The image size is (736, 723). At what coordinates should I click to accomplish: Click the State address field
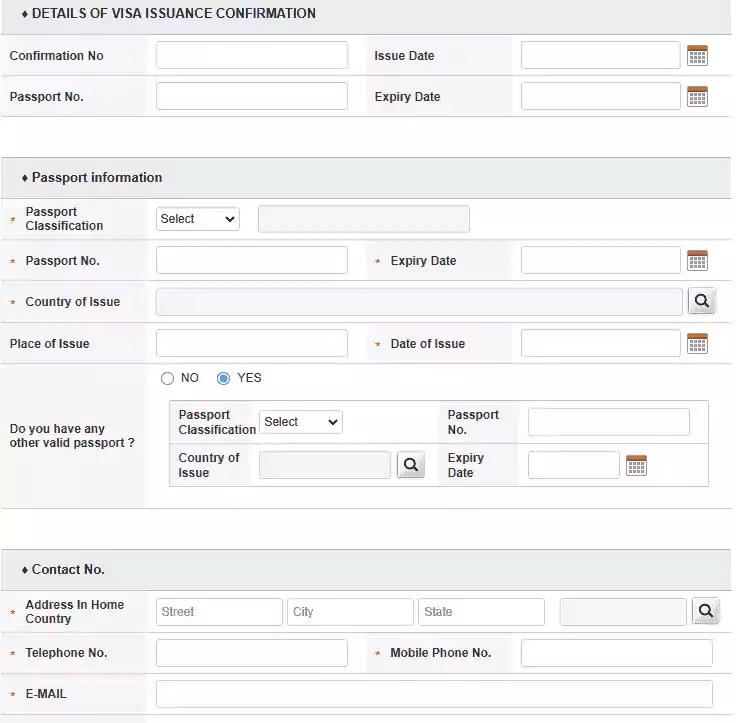pos(482,612)
